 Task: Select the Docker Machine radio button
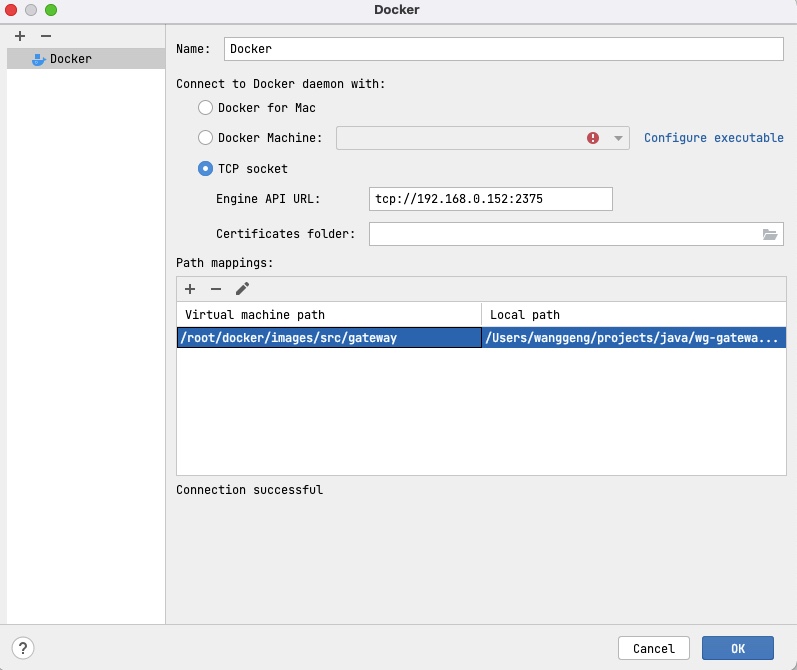pyautogui.click(x=205, y=138)
